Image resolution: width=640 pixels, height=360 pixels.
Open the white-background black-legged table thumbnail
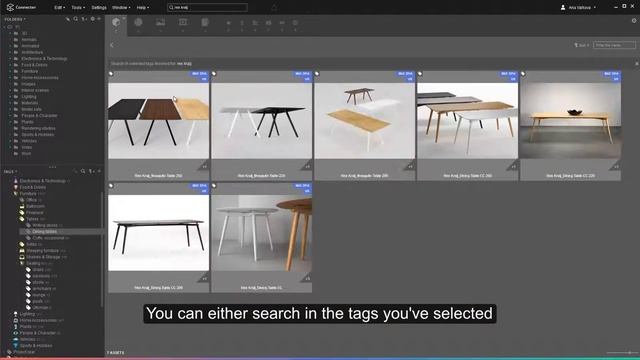(x=159, y=233)
